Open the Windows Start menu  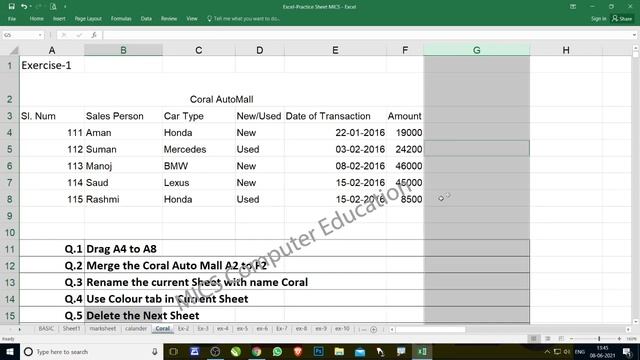[x=10, y=351]
